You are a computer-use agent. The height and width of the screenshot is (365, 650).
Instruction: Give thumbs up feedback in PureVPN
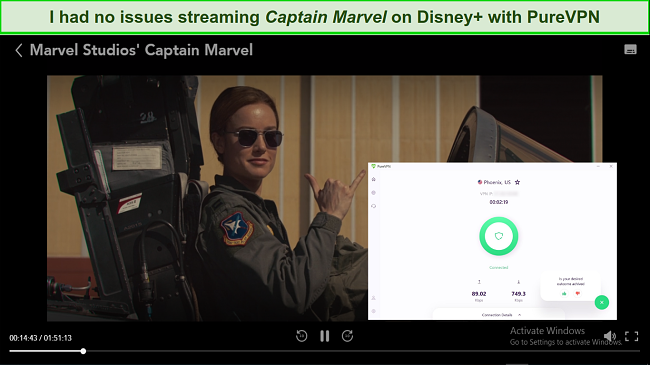564,293
